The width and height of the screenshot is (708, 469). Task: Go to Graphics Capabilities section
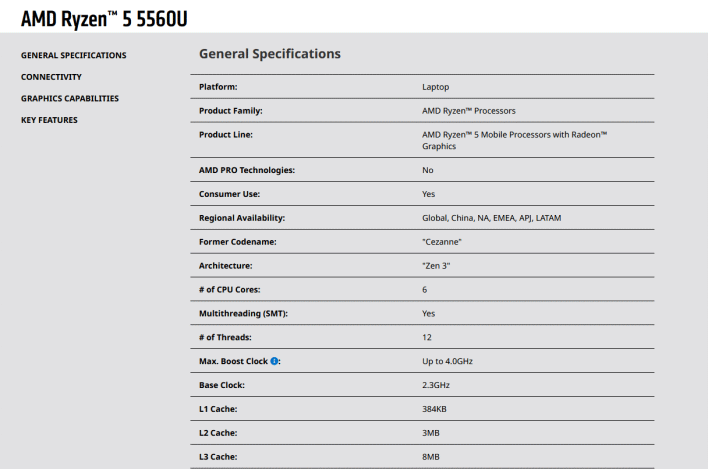point(70,98)
